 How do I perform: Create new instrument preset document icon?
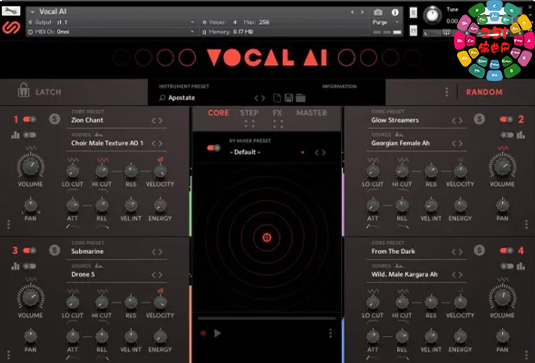(277, 98)
